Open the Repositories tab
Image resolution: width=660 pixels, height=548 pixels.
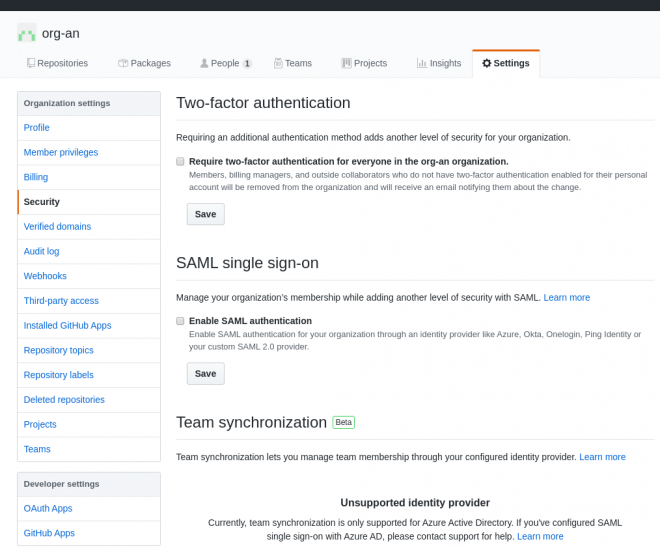click(58, 63)
